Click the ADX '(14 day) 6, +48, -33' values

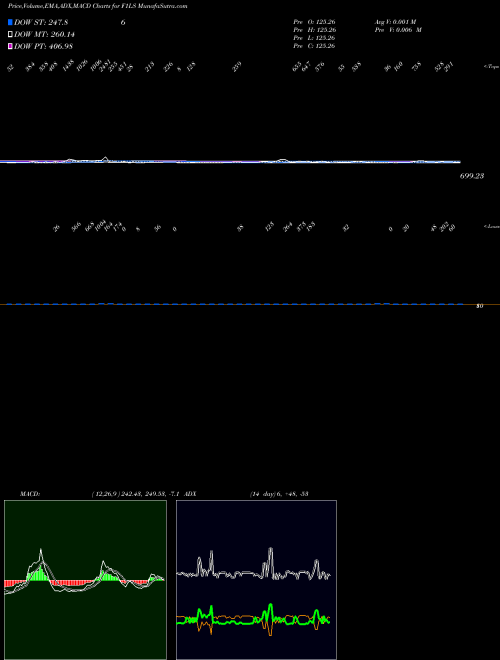[x=279, y=494]
